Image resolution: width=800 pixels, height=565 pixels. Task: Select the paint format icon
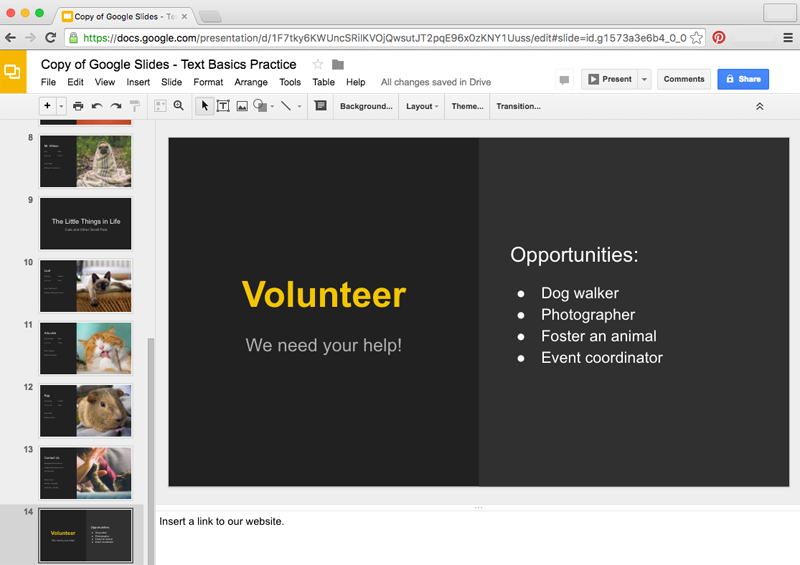135,106
